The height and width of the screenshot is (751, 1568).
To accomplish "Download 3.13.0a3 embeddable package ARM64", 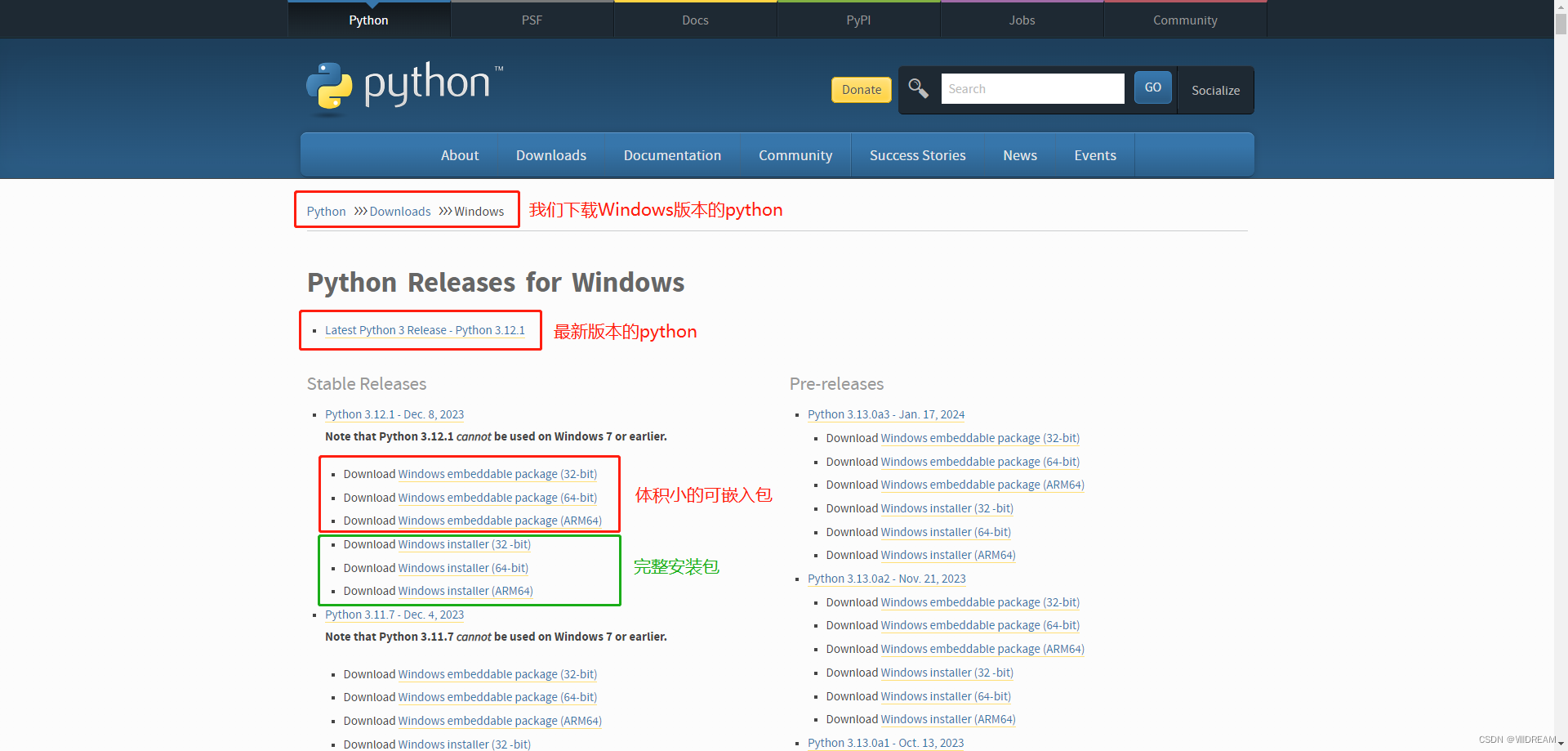I will pos(982,485).
